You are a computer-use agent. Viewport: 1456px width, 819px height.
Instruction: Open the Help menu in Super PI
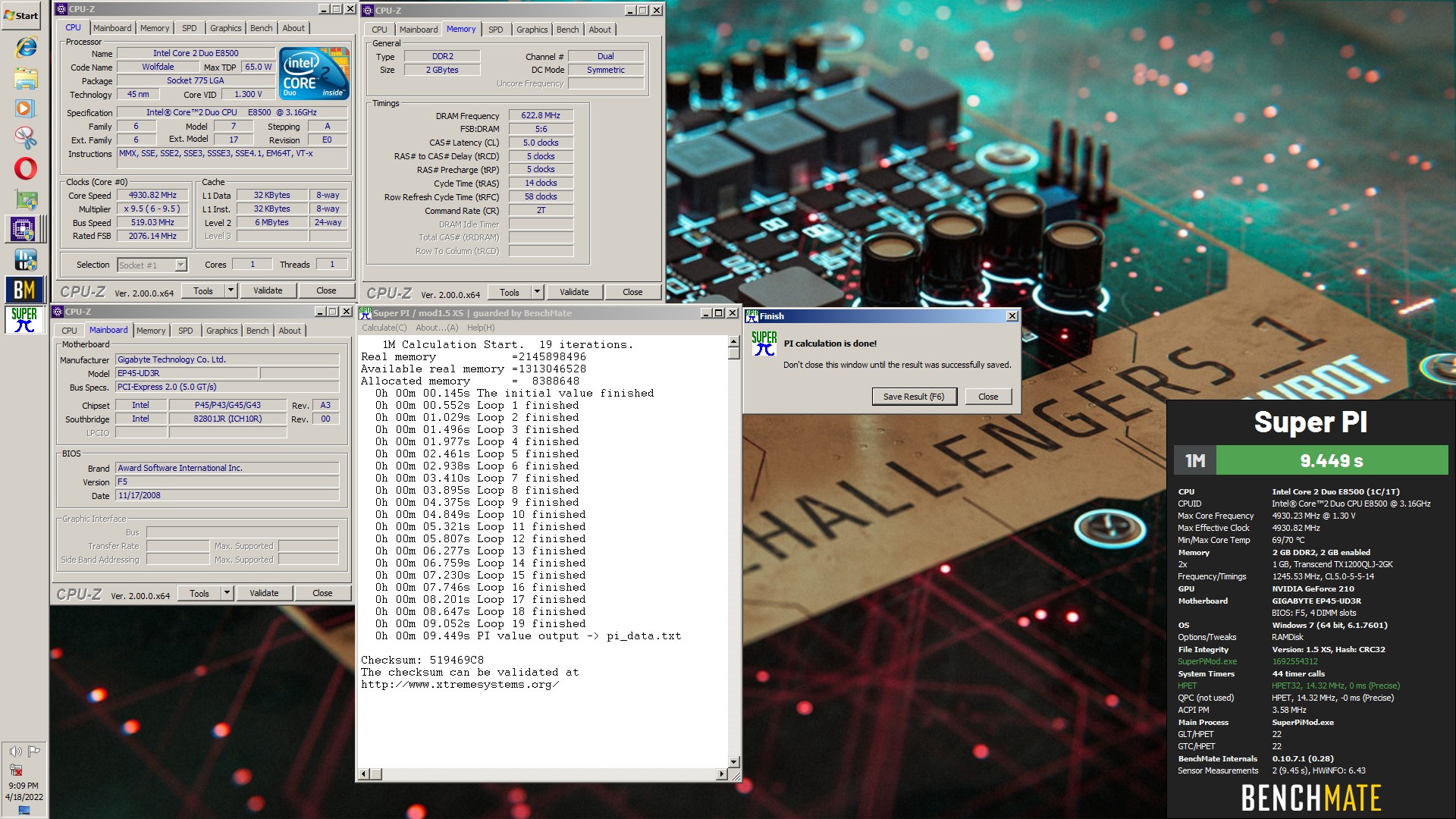pyautogui.click(x=481, y=328)
